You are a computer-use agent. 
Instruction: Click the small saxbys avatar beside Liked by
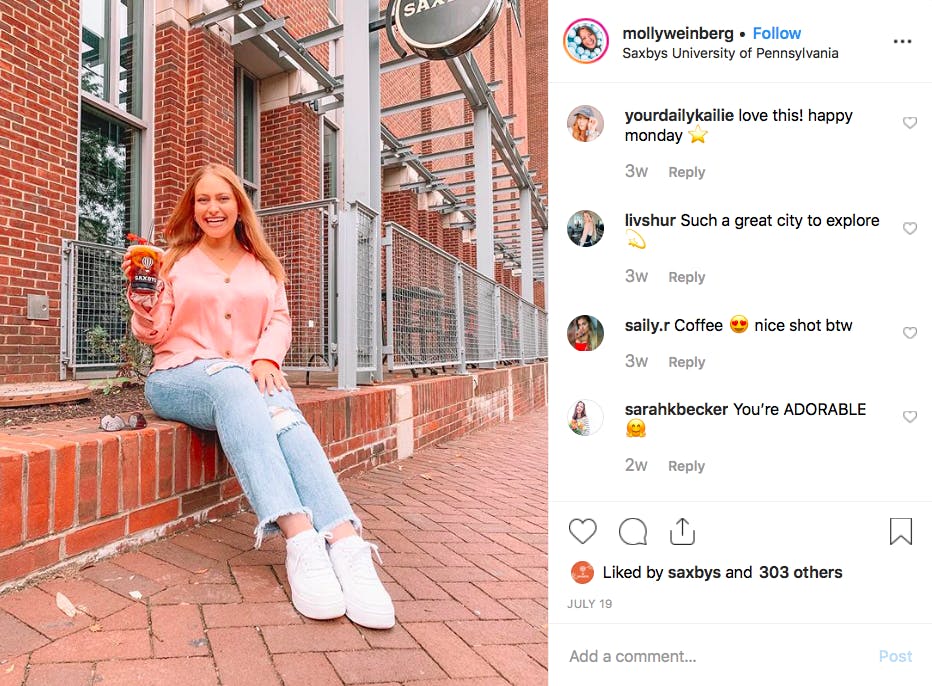click(582, 572)
